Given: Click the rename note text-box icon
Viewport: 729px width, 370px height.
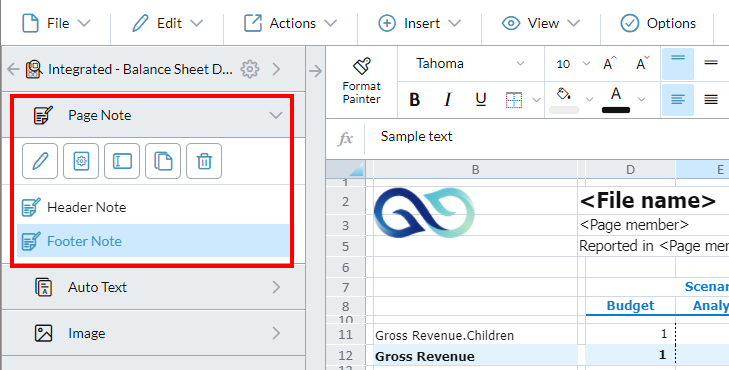Looking at the screenshot, I should [122, 161].
